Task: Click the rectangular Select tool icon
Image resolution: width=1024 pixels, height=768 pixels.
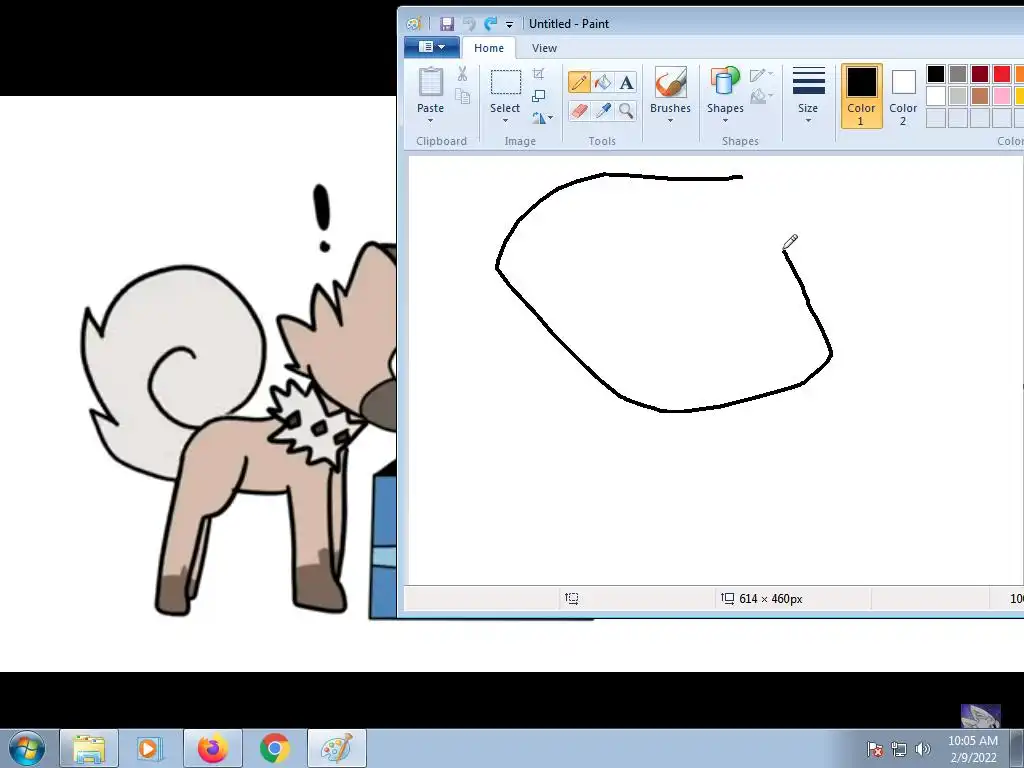Action: pyautogui.click(x=505, y=83)
